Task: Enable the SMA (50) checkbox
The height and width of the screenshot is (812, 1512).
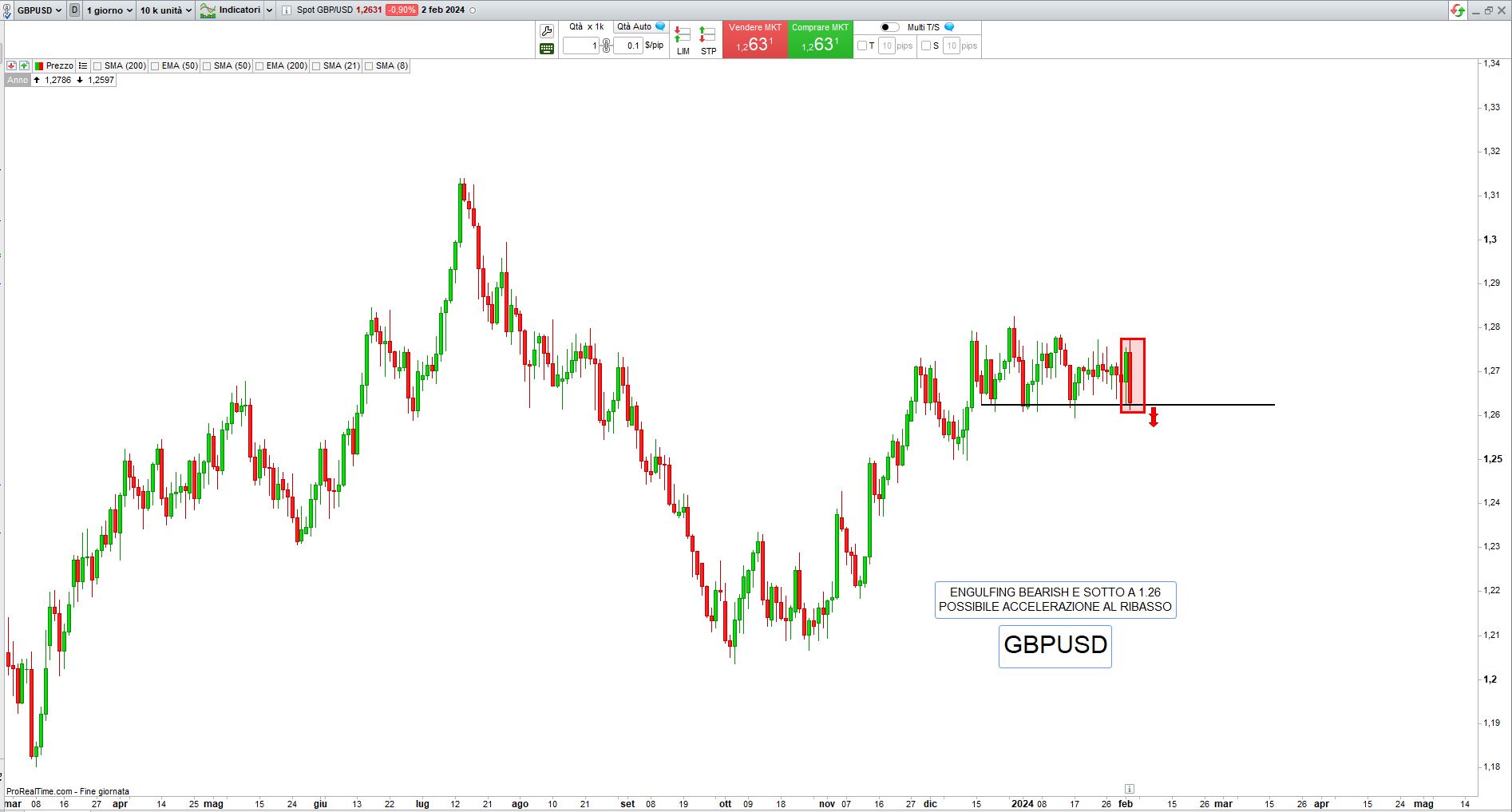Action: [x=207, y=66]
